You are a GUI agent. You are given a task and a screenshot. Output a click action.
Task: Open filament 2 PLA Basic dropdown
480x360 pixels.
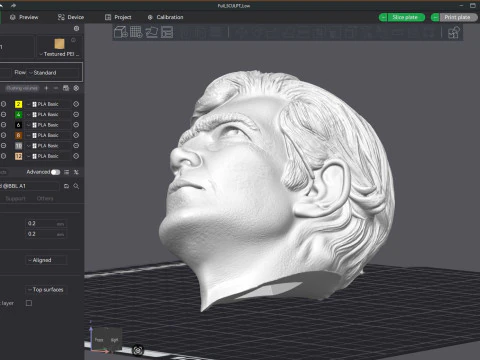[x=49, y=104]
